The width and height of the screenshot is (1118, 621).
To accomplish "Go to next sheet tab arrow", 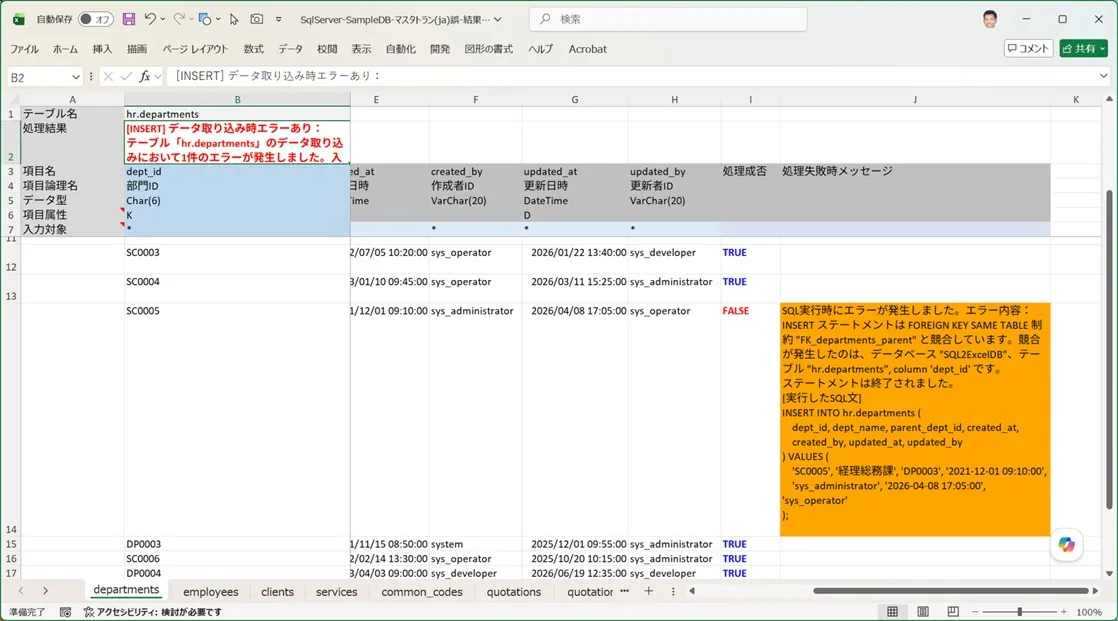I will coord(45,591).
